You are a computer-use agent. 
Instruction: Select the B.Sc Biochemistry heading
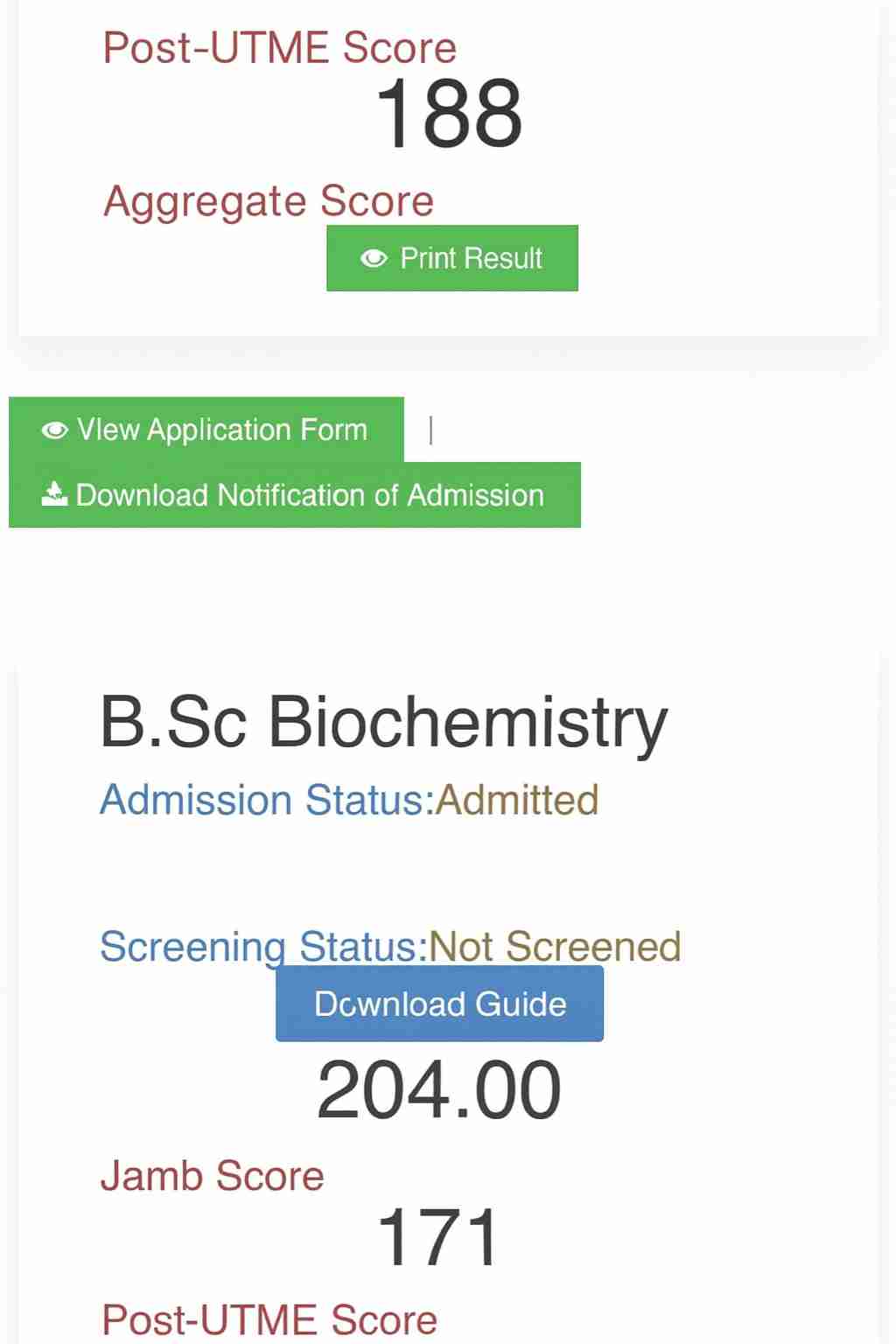(x=383, y=722)
